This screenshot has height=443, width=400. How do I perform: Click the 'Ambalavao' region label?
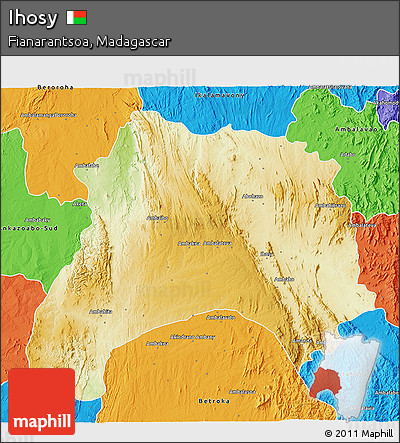click(356, 129)
